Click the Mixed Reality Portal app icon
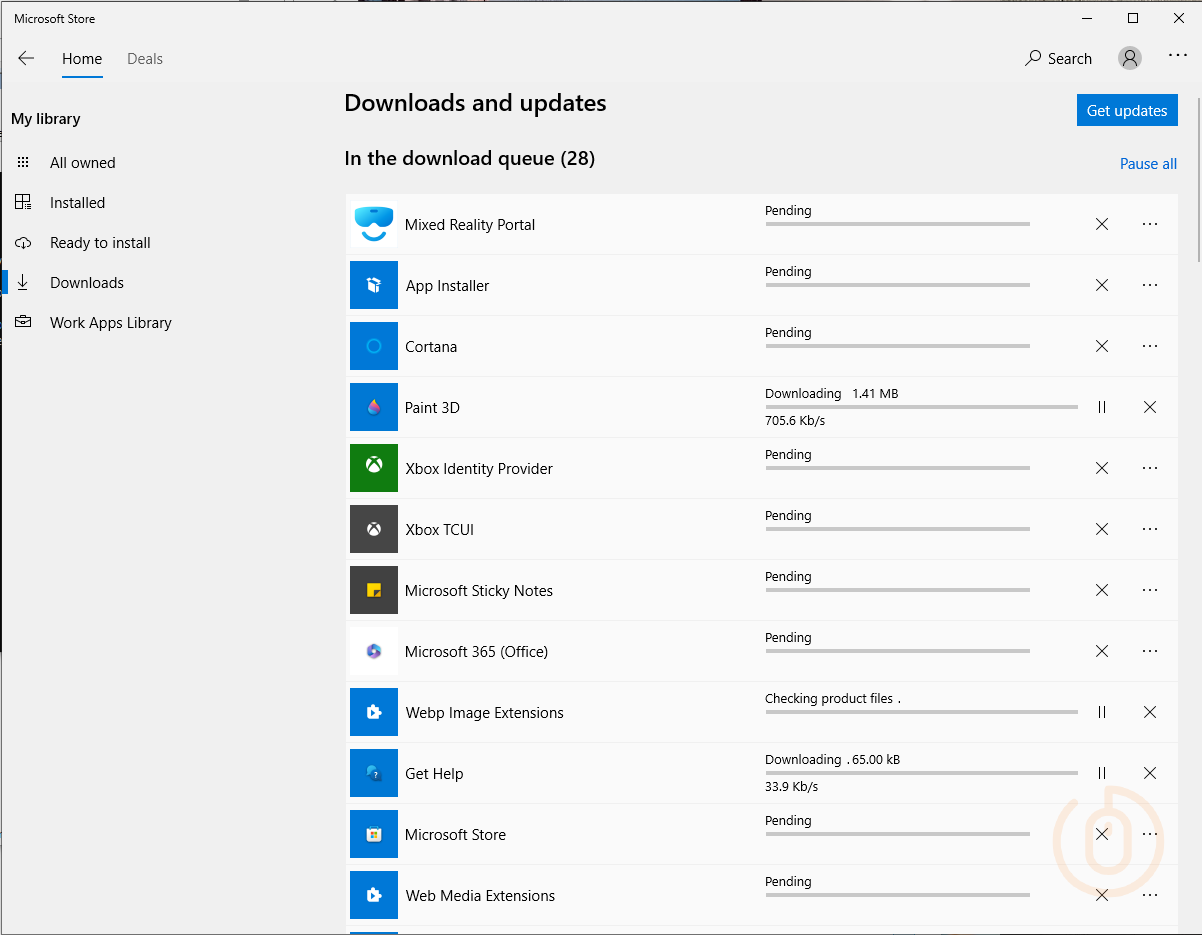 click(374, 225)
